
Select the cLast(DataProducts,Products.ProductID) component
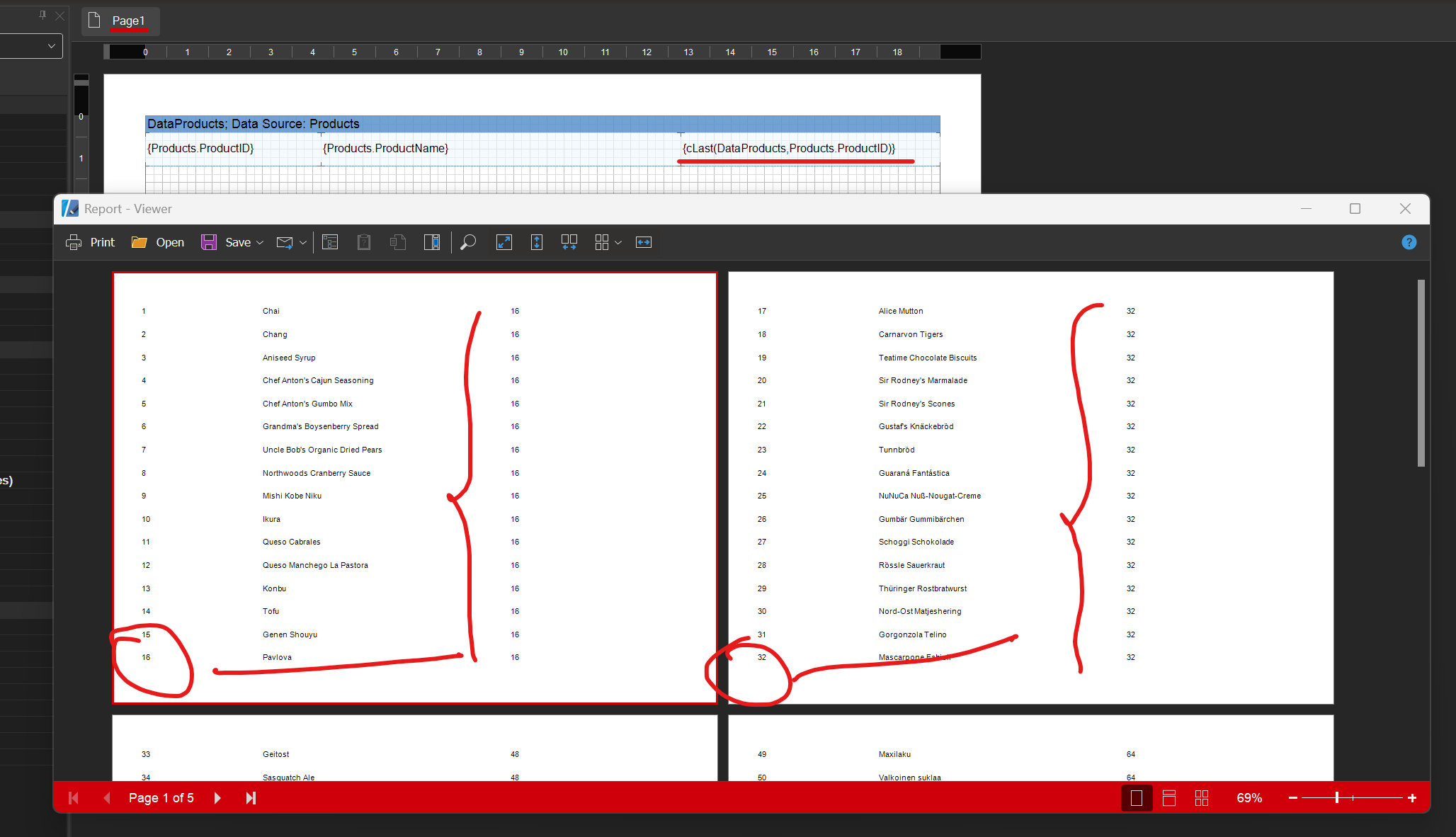(809, 149)
